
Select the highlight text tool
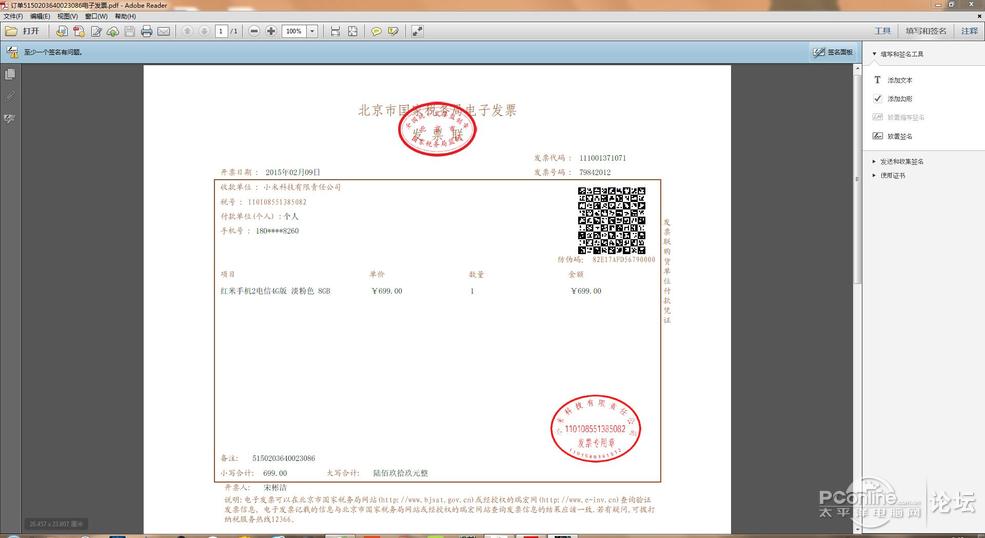click(393, 31)
